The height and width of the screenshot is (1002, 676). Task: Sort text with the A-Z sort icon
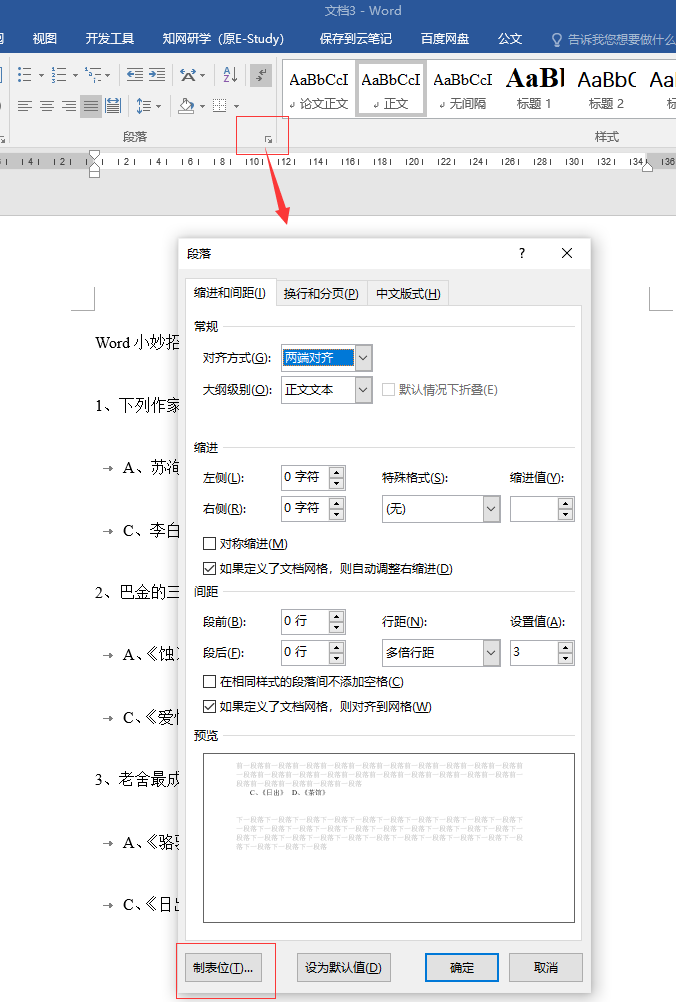(230, 75)
